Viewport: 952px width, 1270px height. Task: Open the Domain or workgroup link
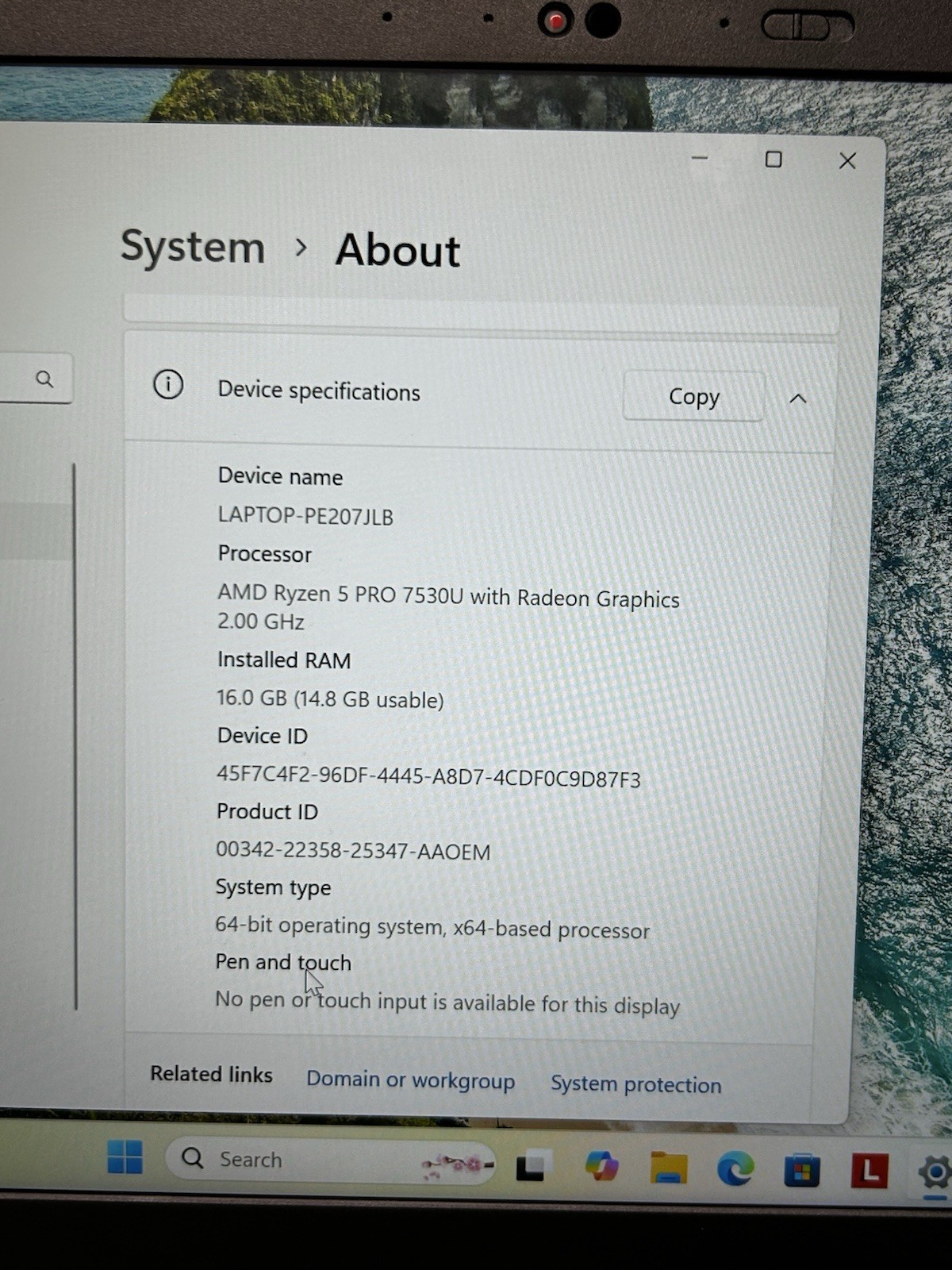(410, 1080)
